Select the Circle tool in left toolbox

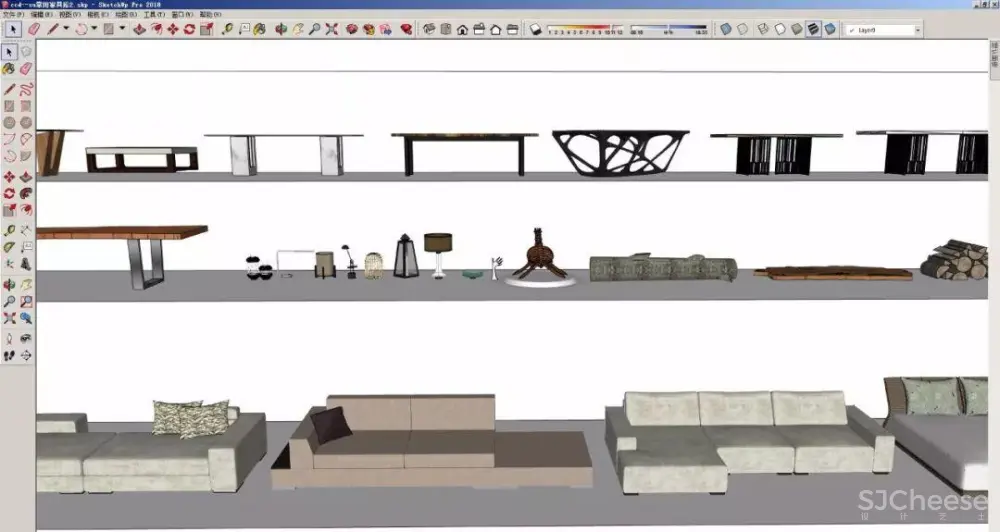10,122
